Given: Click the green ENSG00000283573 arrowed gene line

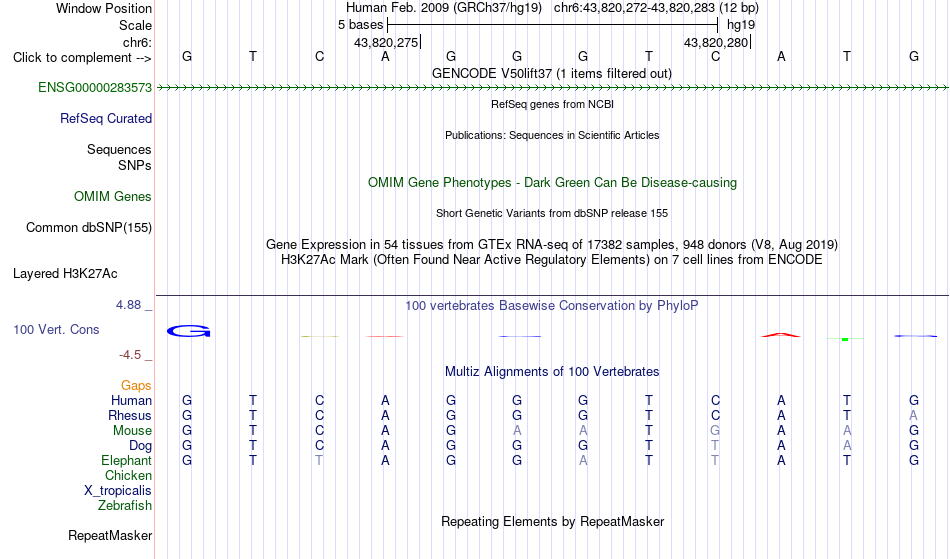Looking at the screenshot, I should [553, 88].
